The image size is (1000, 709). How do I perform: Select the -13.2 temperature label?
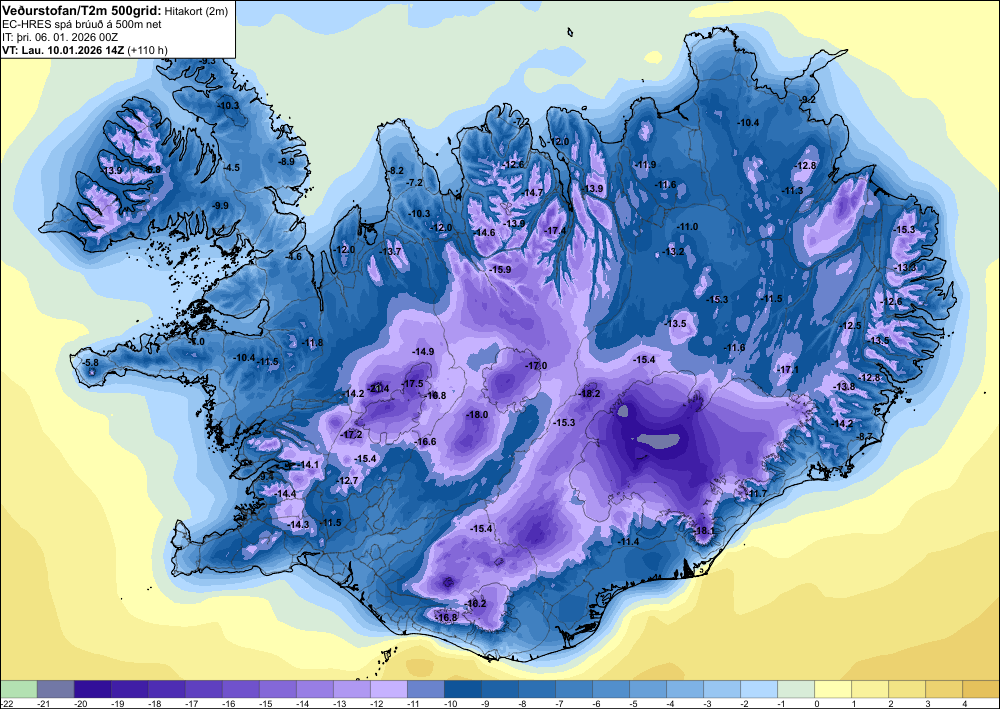click(x=673, y=251)
